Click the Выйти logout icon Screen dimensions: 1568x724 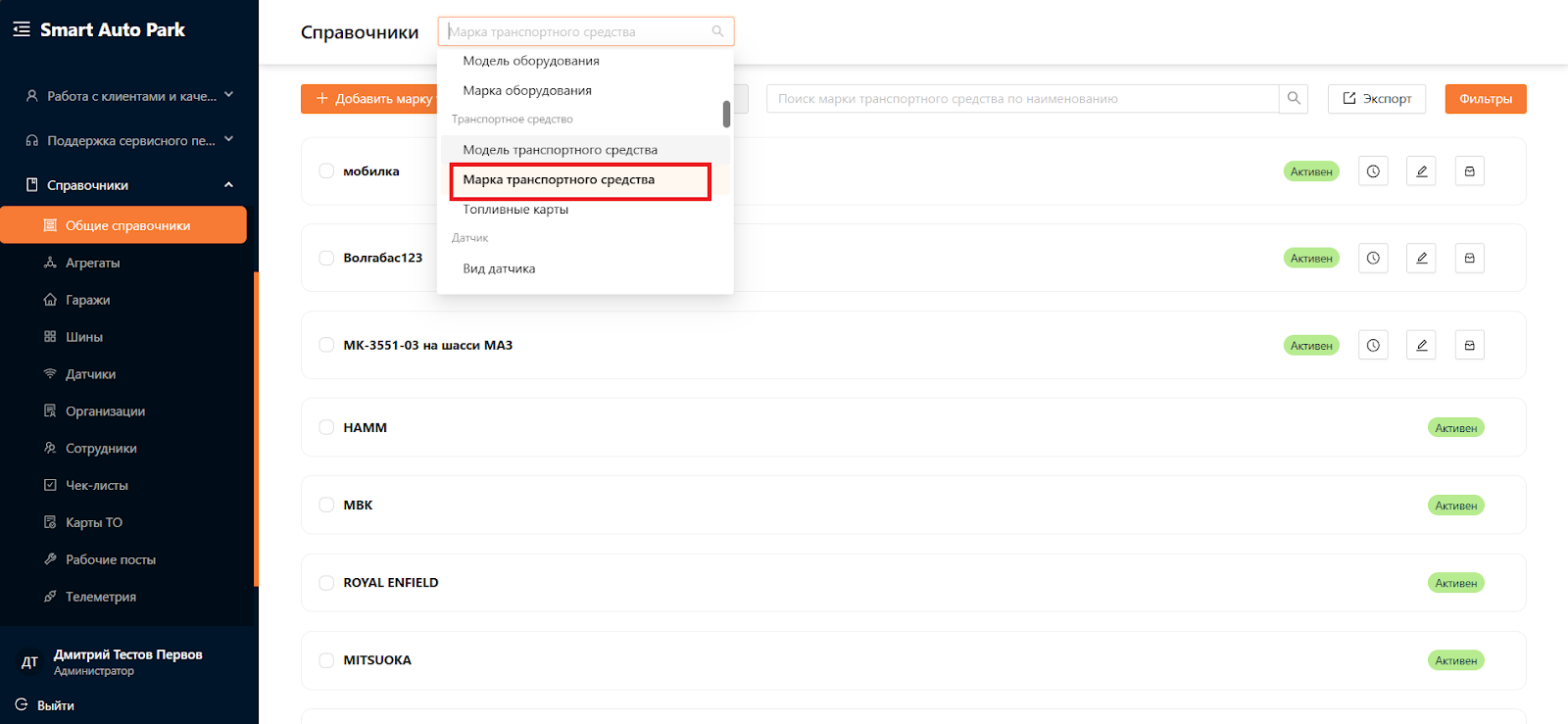22,705
